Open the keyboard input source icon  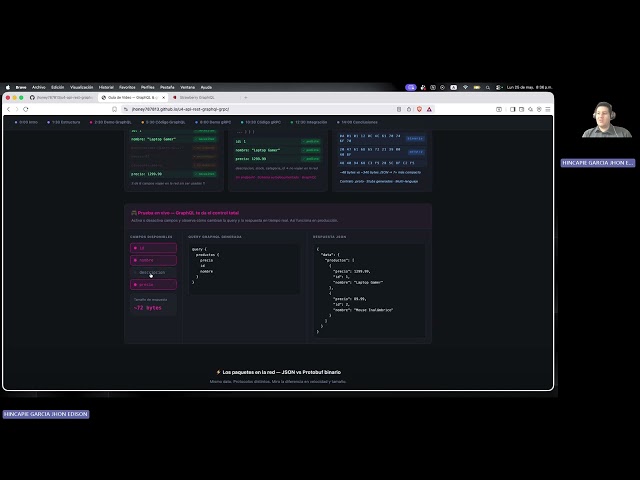[x=453, y=87]
